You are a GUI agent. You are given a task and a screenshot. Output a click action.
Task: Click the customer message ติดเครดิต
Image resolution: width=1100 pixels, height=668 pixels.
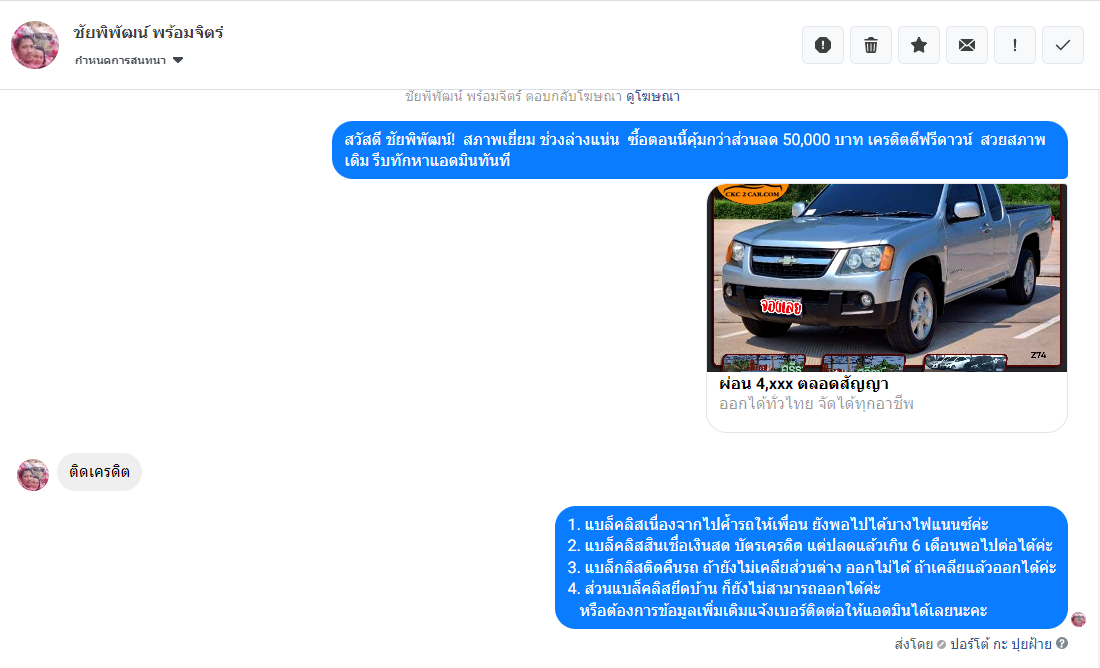(x=100, y=472)
